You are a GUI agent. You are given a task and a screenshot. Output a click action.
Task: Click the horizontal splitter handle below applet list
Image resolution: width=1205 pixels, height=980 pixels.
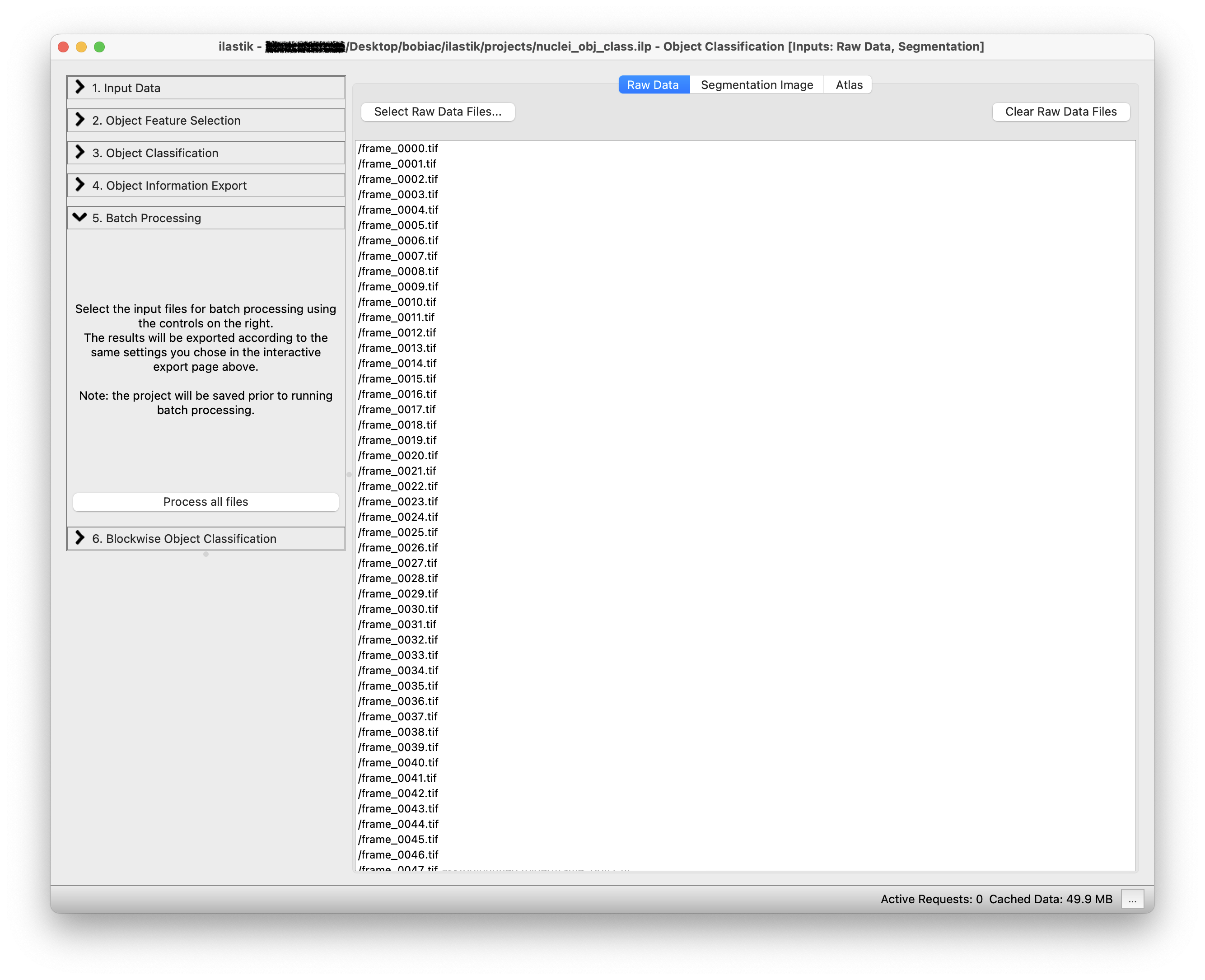206,555
